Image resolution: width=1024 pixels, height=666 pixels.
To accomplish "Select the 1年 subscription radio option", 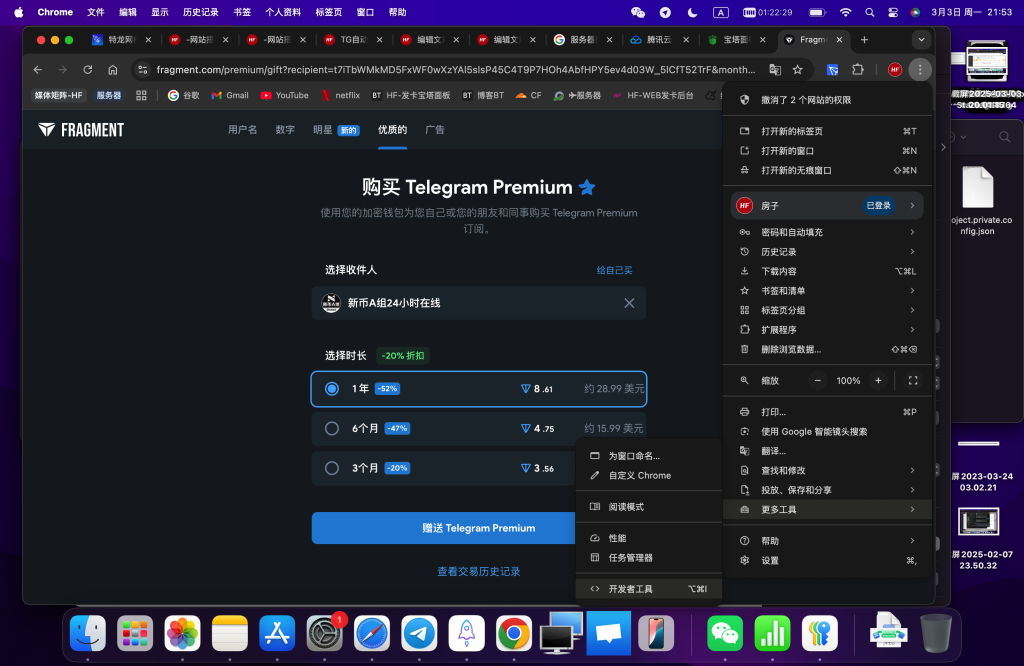I will [x=331, y=388].
